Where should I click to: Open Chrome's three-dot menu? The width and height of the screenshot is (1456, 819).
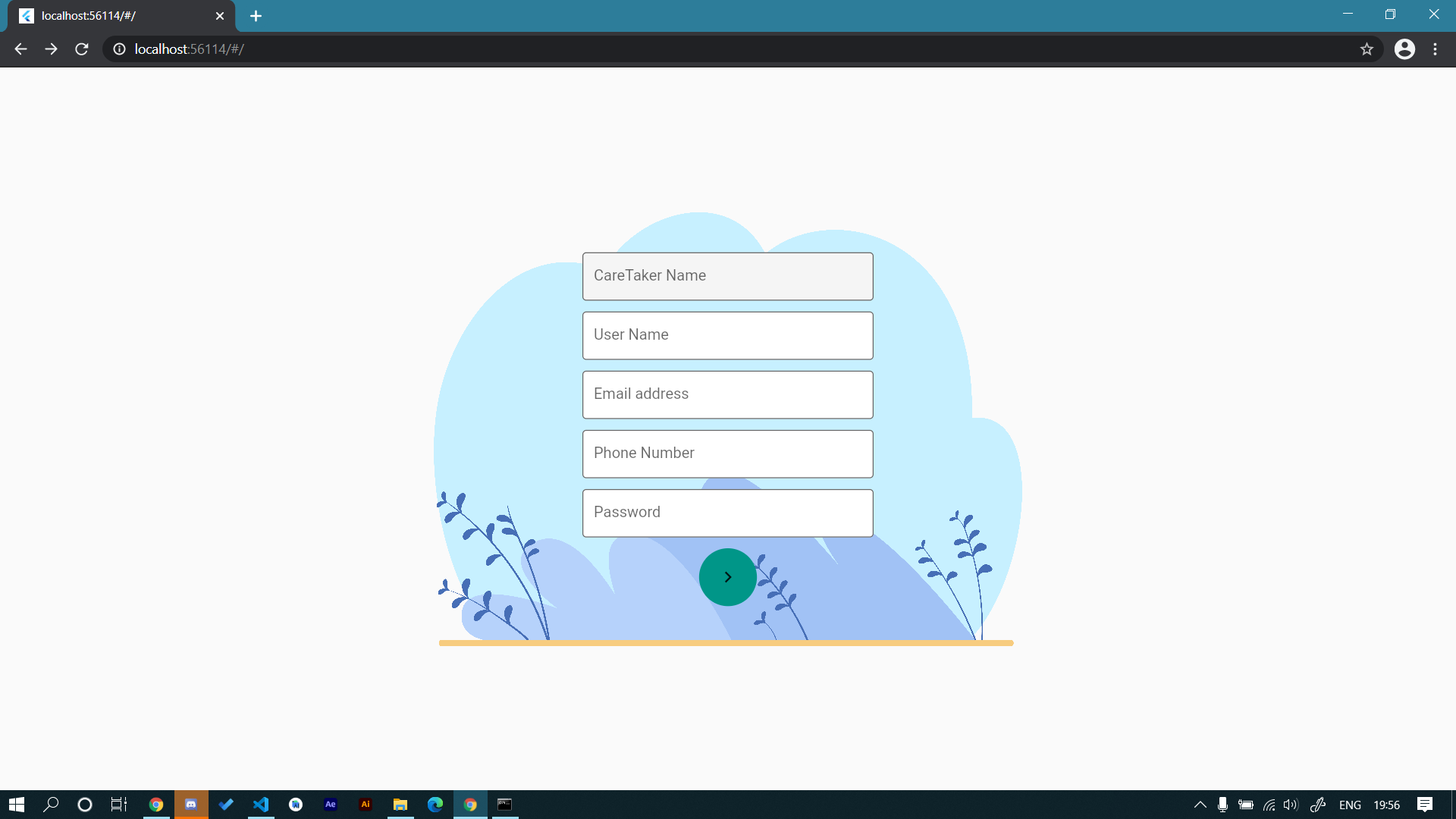coord(1435,49)
